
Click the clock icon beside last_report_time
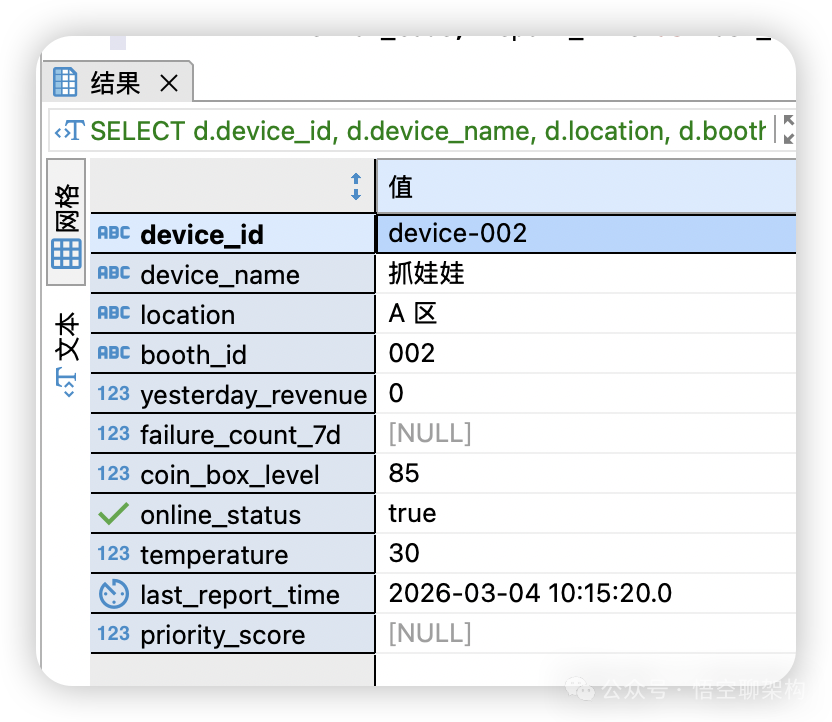pyautogui.click(x=113, y=594)
